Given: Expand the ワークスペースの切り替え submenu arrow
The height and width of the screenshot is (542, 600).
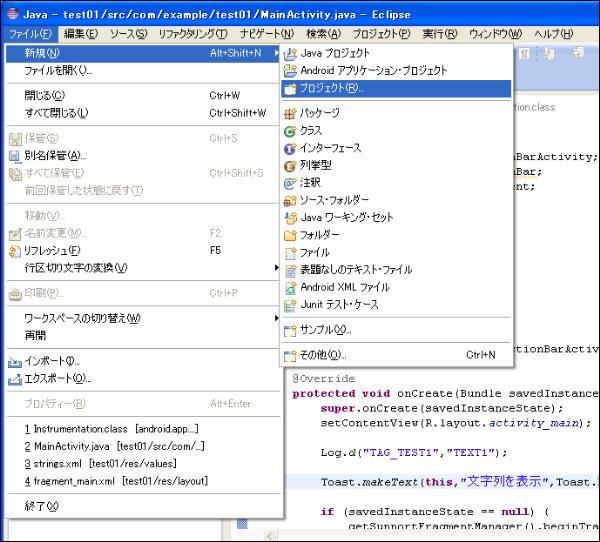Looking at the screenshot, I should pyautogui.click(x=277, y=318).
